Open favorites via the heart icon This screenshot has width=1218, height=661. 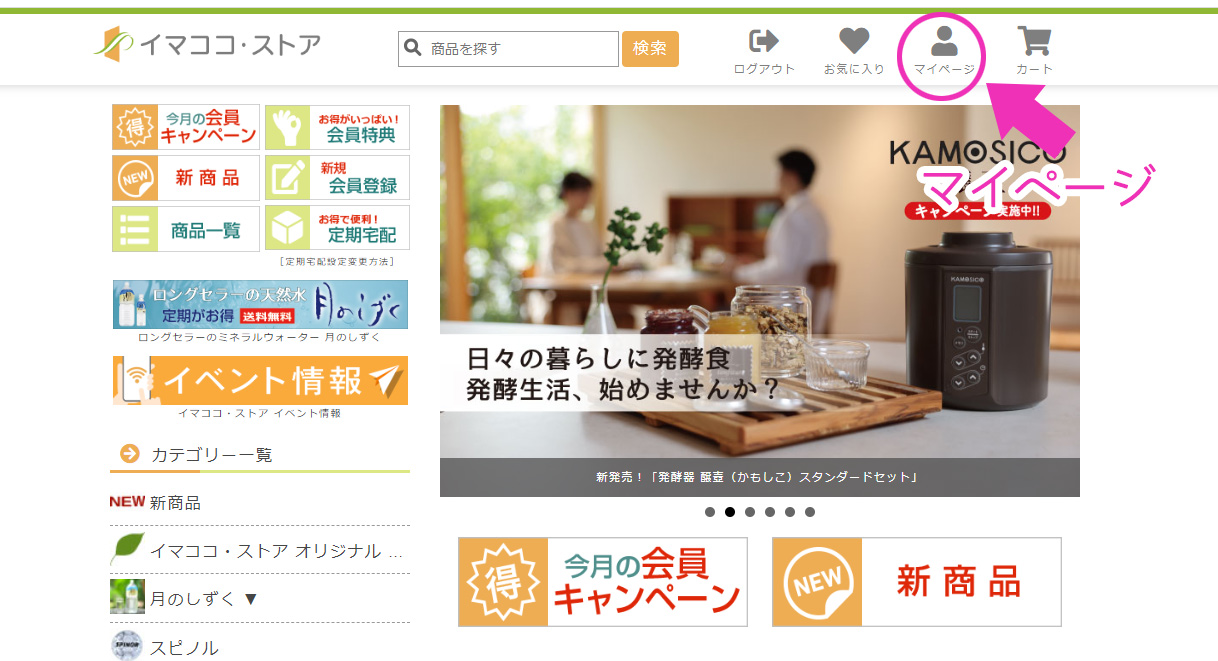coord(853,41)
